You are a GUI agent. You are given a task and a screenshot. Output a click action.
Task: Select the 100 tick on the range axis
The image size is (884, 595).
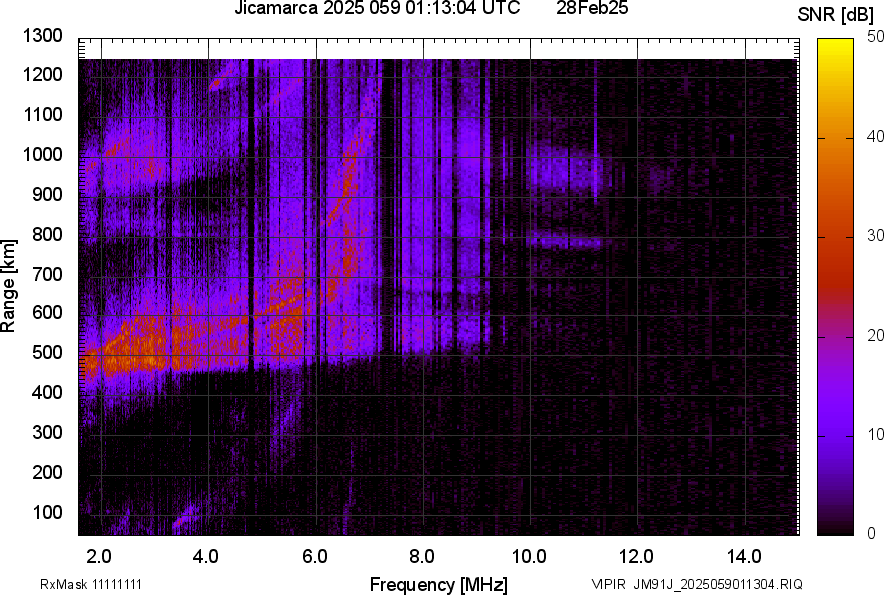[48, 512]
